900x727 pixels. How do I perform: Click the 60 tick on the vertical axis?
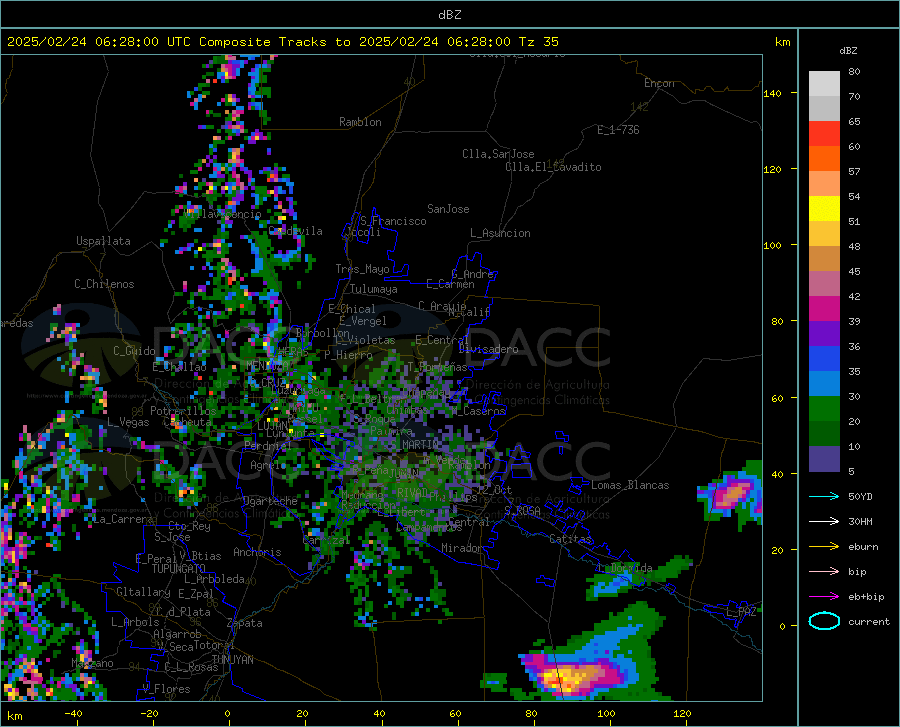click(x=777, y=398)
